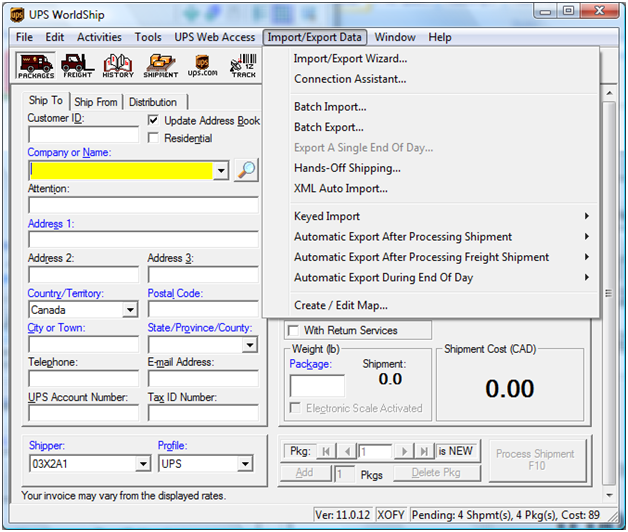The width and height of the screenshot is (628, 532).
Task: Click the yellow Company or Name field
Action: point(120,171)
